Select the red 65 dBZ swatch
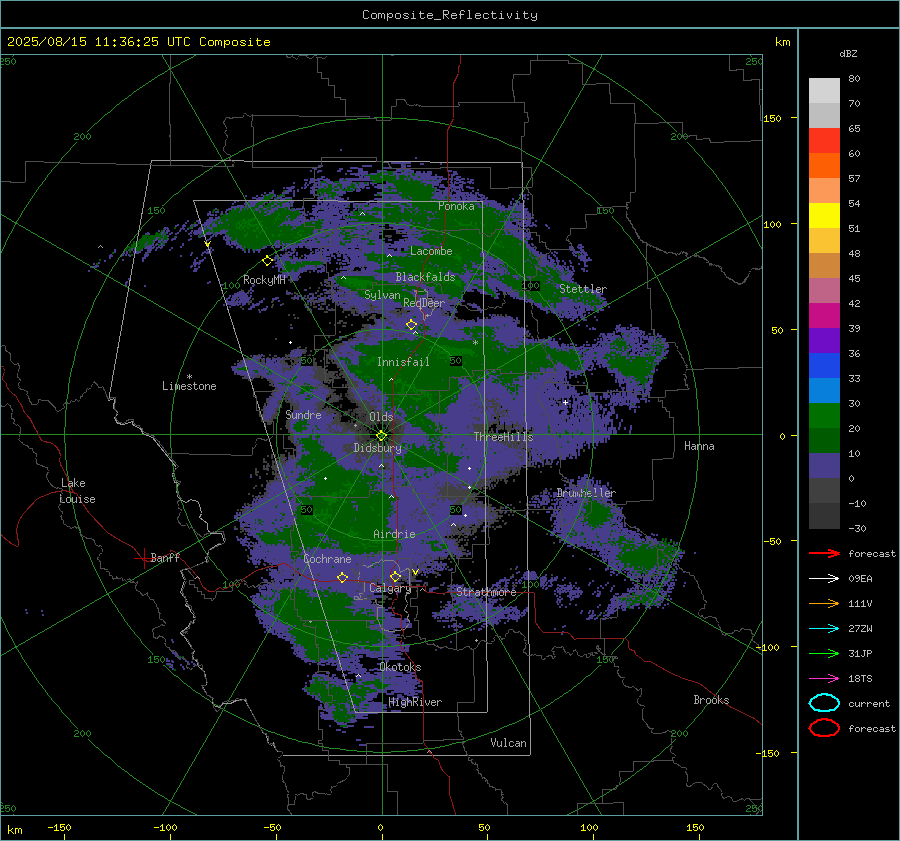This screenshot has width=900, height=841. coord(824,141)
